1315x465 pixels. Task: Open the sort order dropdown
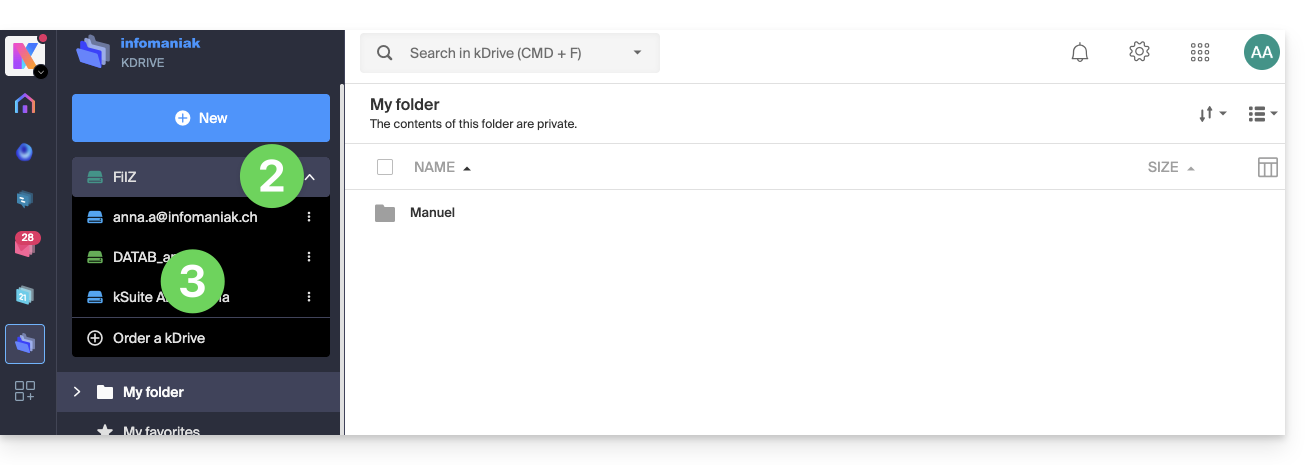click(x=1212, y=115)
